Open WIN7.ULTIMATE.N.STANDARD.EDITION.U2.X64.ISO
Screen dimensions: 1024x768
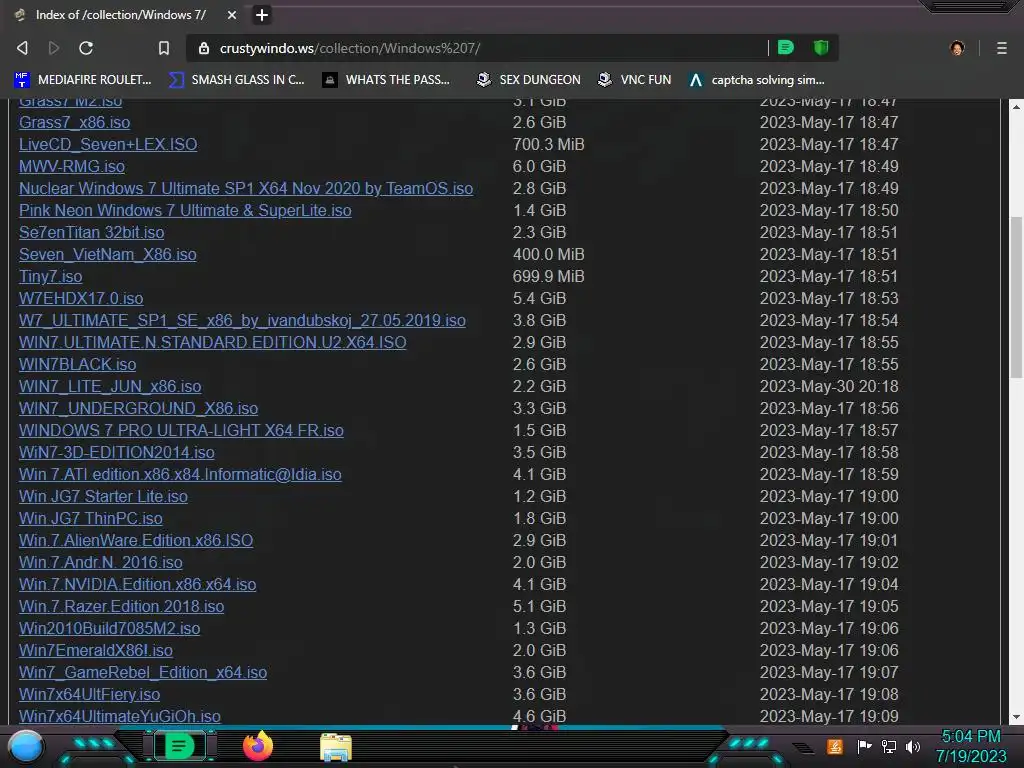pos(212,342)
